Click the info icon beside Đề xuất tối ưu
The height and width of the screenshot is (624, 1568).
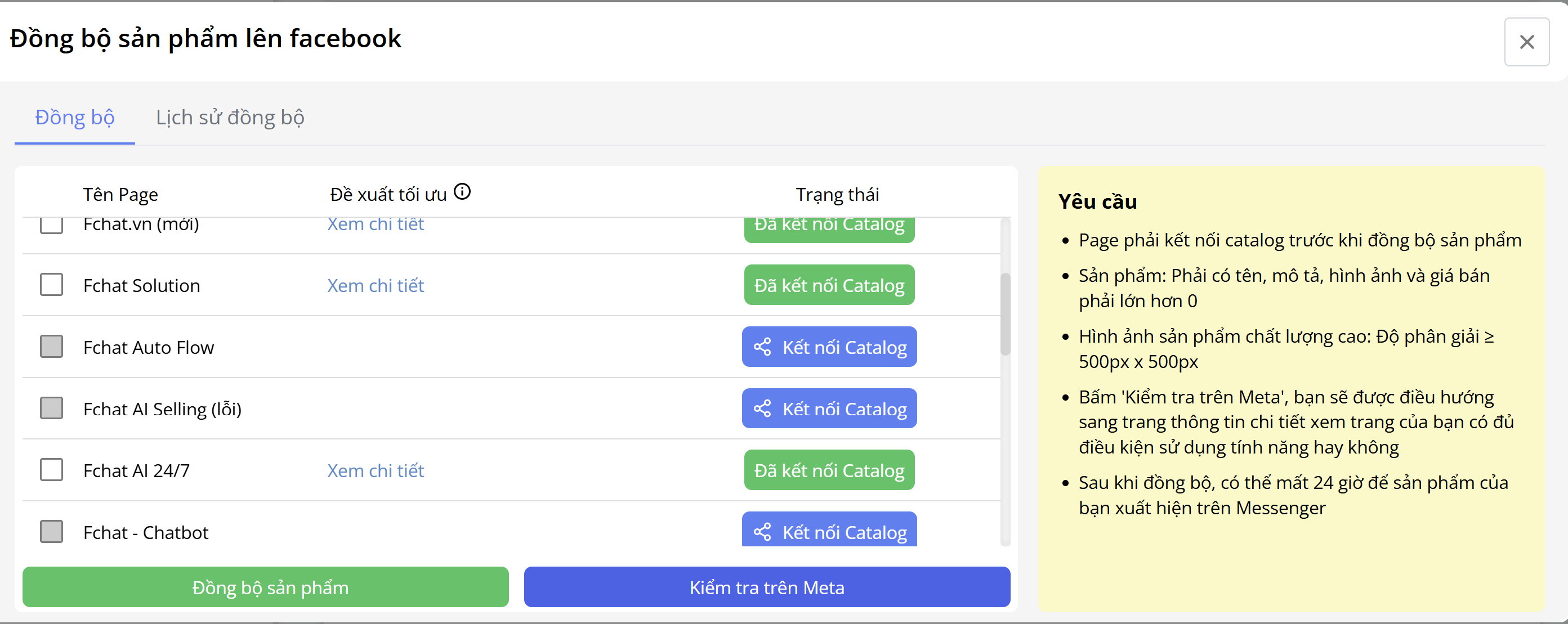(463, 192)
